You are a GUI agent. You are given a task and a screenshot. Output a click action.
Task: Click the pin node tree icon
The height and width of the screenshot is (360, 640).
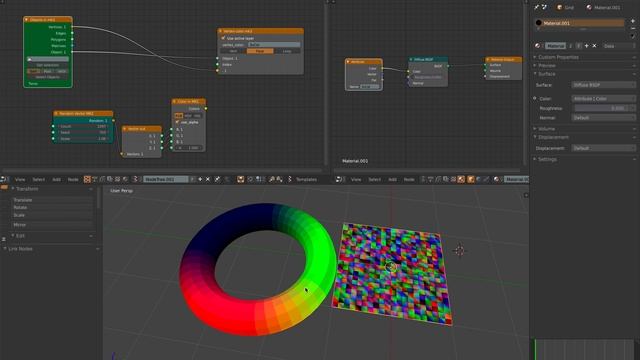[x=218, y=179]
